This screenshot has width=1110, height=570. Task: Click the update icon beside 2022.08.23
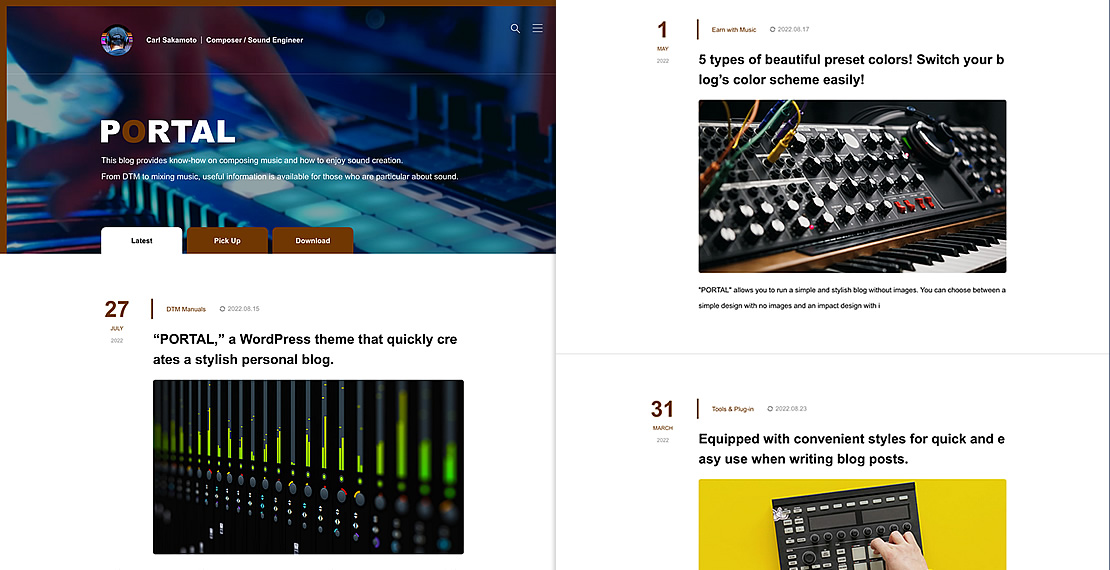(x=770, y=409)
